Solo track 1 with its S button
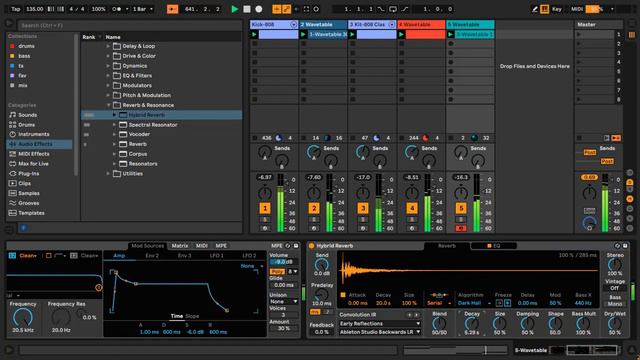The image size is (640, 360). pyautogui.click(x=265, y=220)
